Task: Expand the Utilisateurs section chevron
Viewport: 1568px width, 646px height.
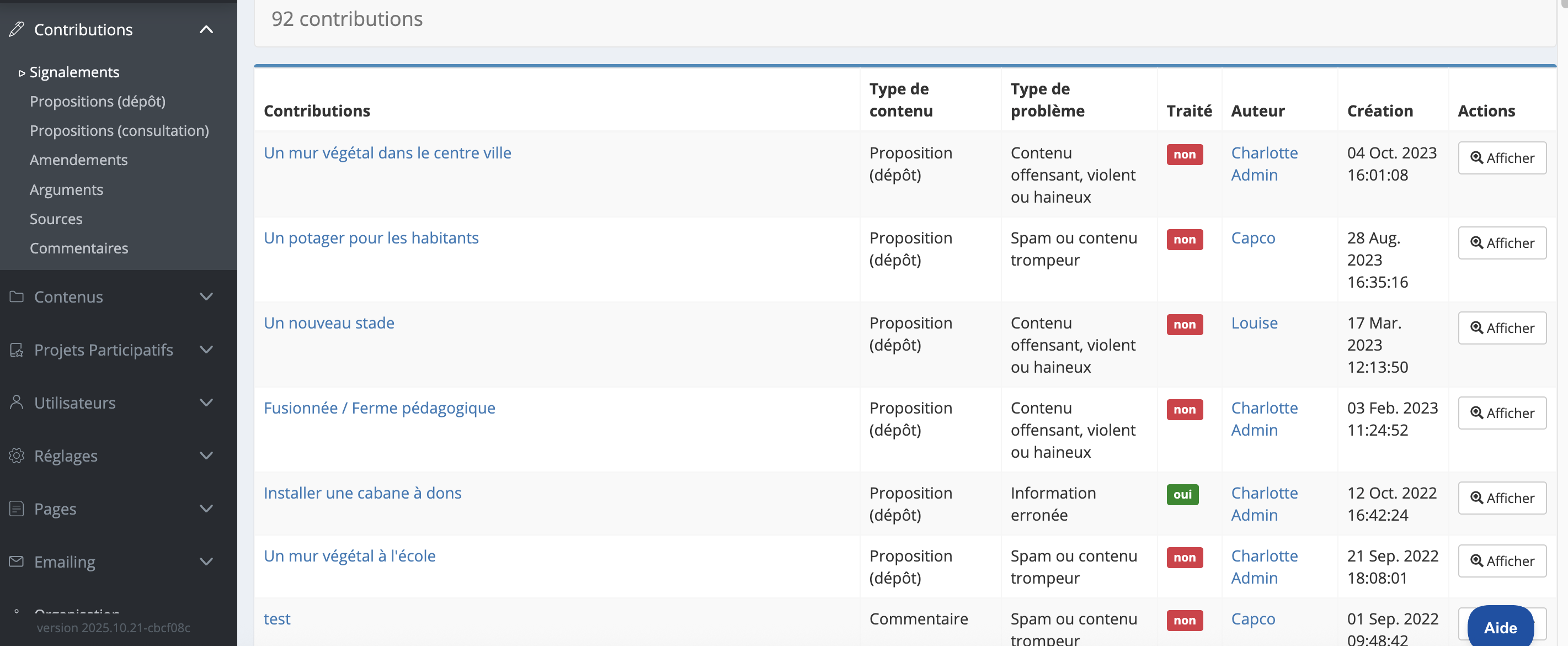Action: (x=206, y=402)
